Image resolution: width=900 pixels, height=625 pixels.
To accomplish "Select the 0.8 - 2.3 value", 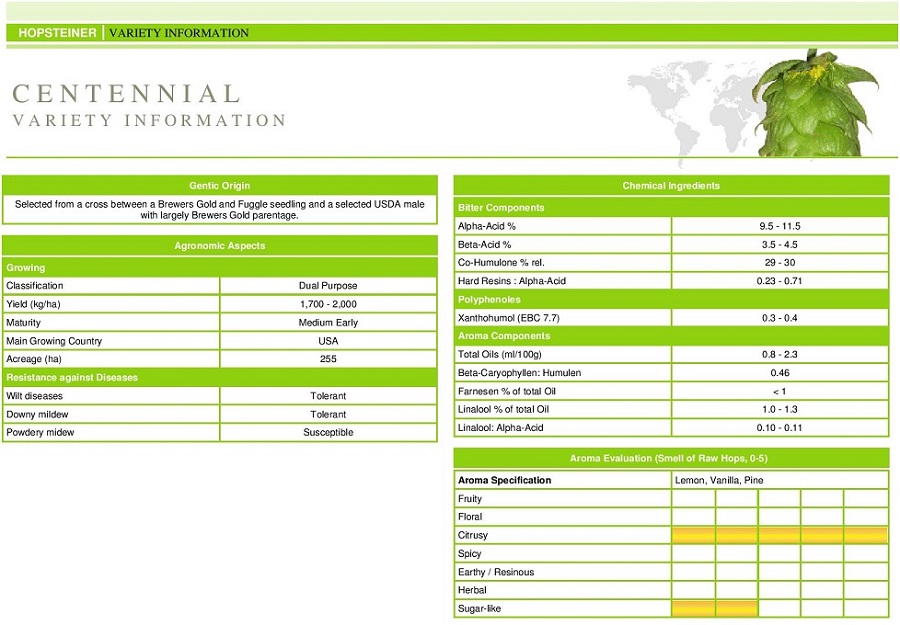I will [x=779, y=354].
